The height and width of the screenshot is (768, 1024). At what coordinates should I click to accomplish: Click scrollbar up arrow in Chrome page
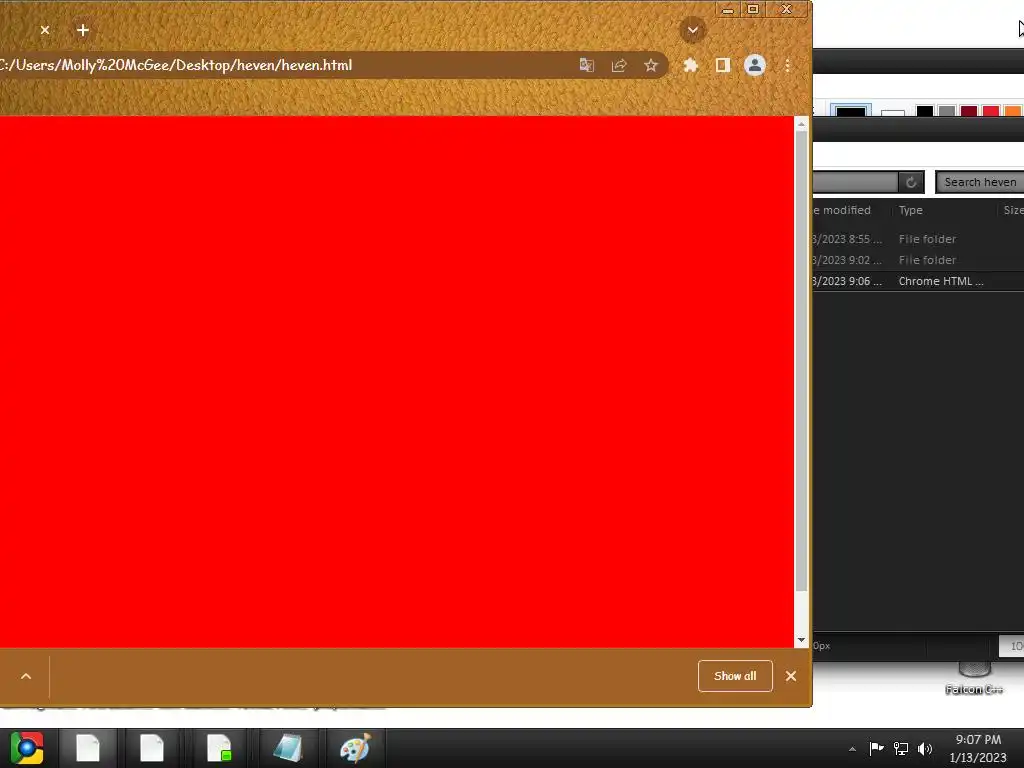pyautogui.click(x=801, y=123)
